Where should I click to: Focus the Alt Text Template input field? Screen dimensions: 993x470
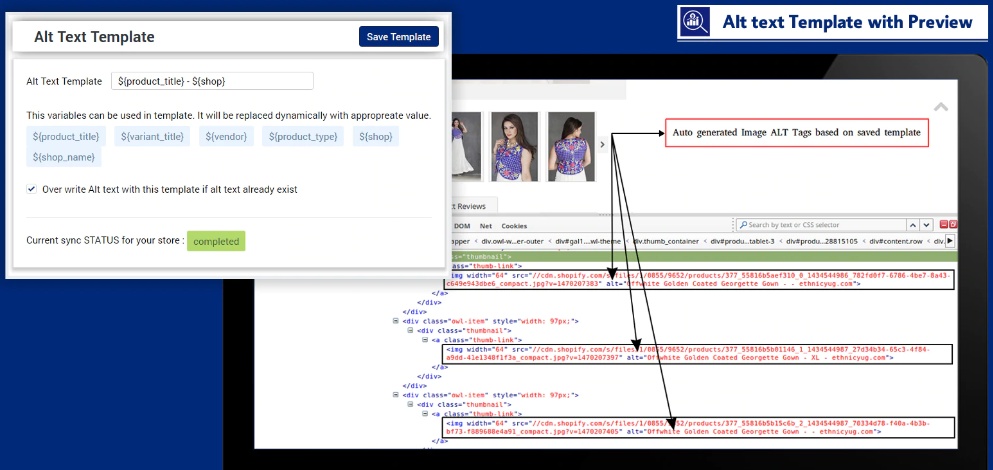click(x=212, y=81)
